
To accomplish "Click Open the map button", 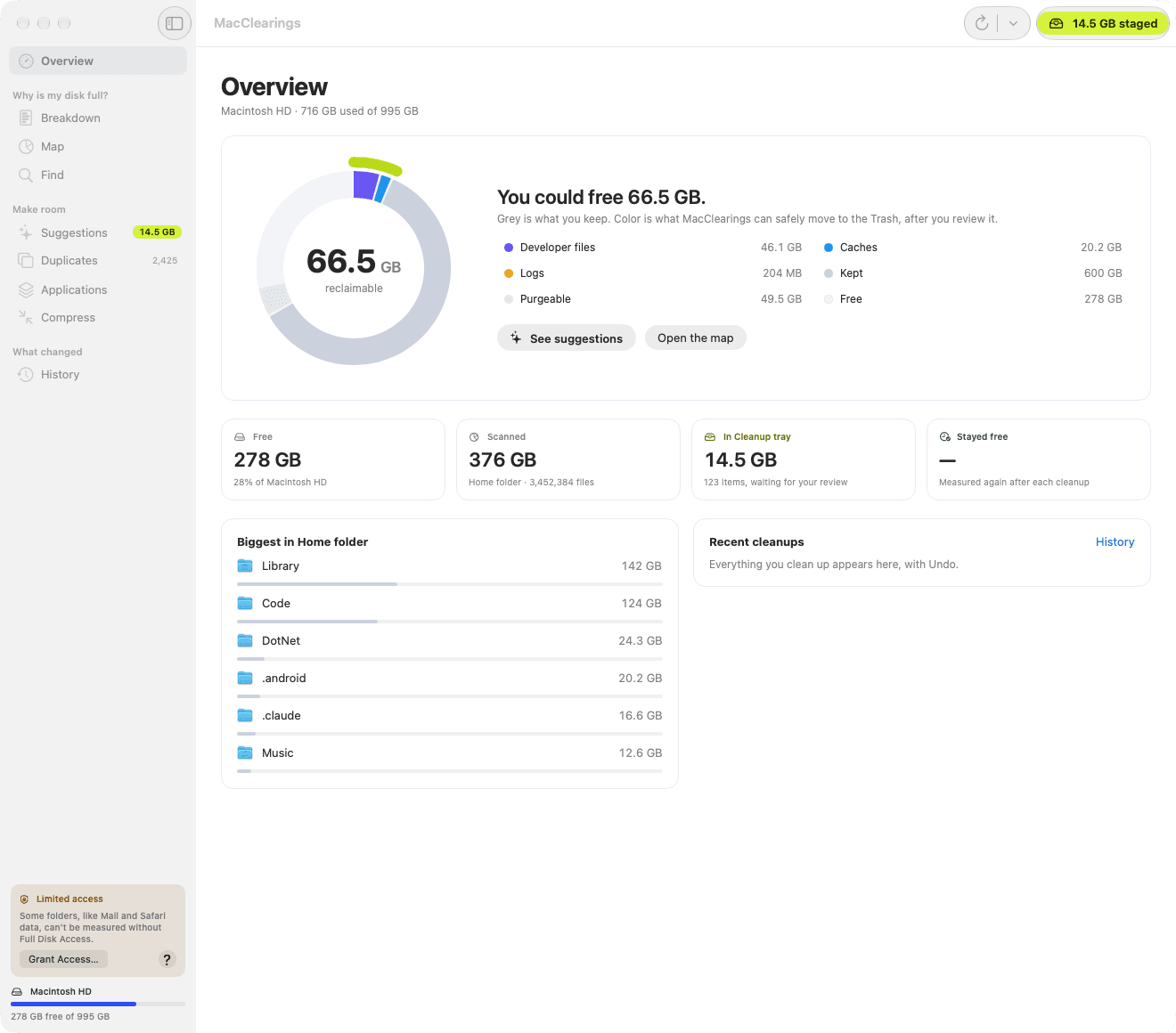I will pos(696,338).
